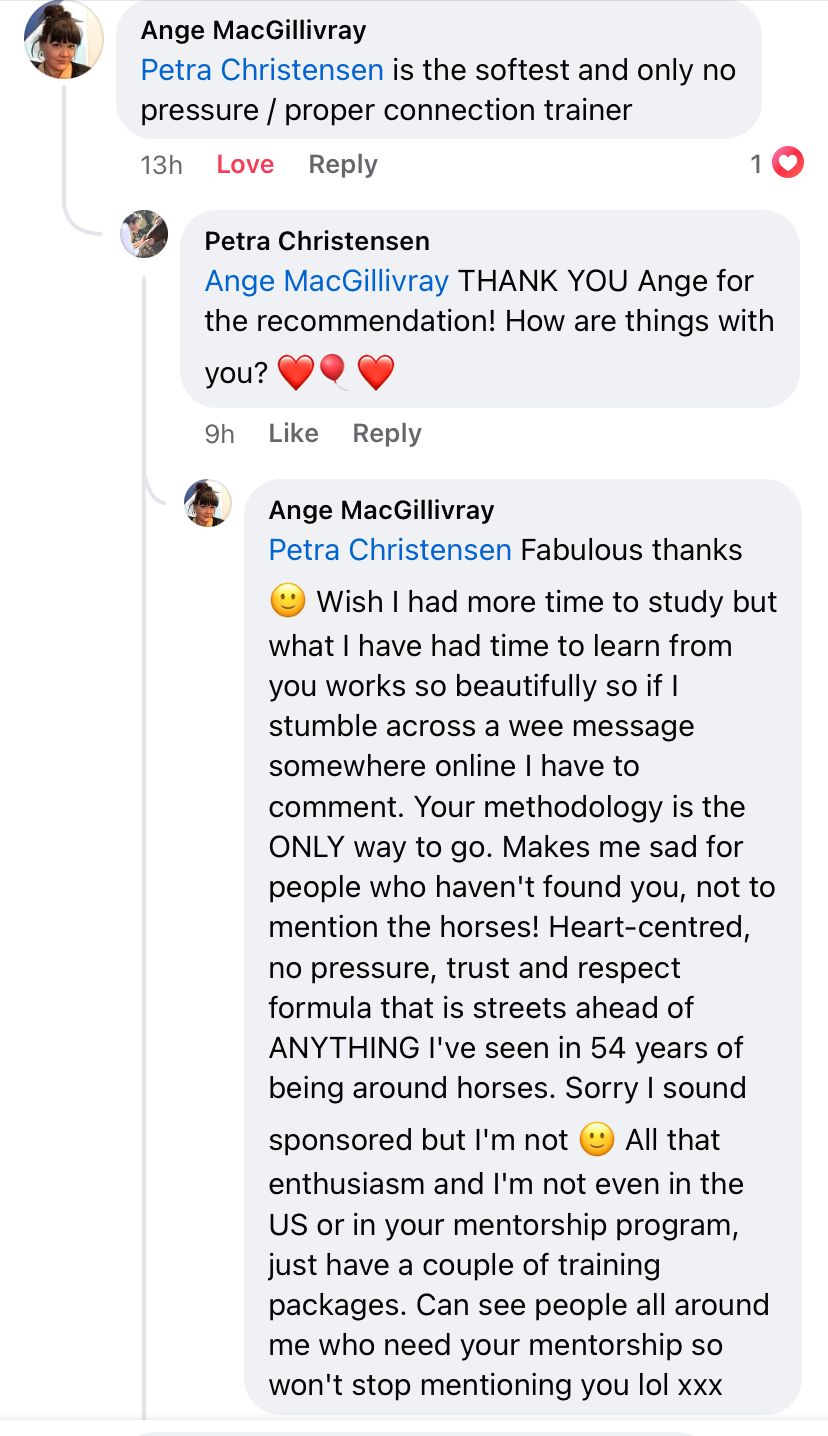Screen dimensions: 828x1436
Task: Open Petra Christensen's profile picture
Action: [x=144, y=234]
